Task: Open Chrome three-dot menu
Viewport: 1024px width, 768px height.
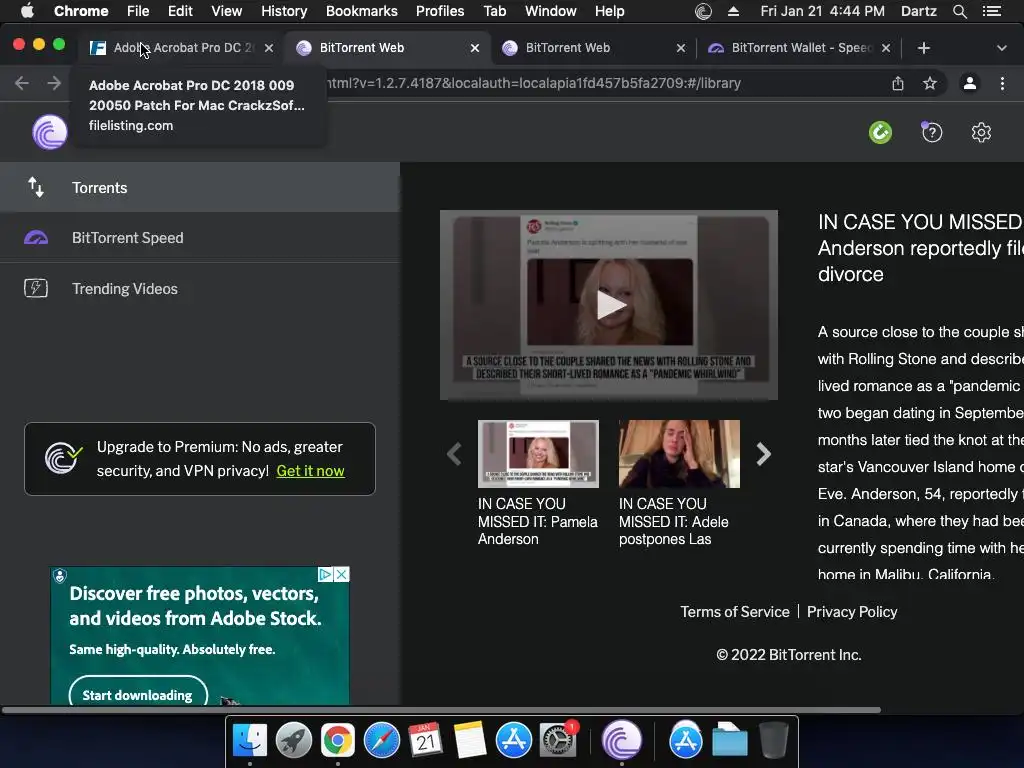Action: 1002,83
